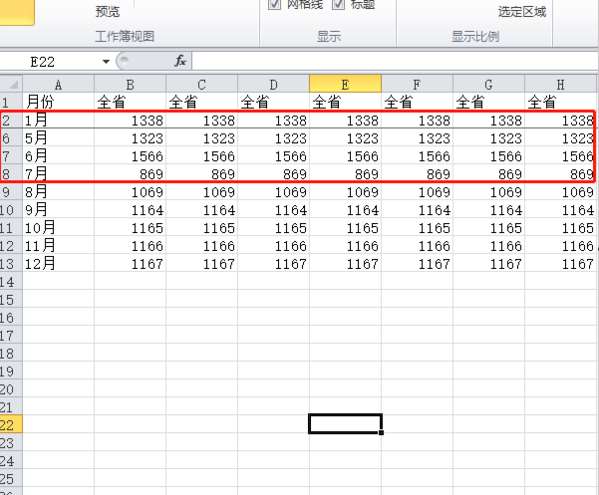Open the Name Box dropdown arrow

point(106,61)
